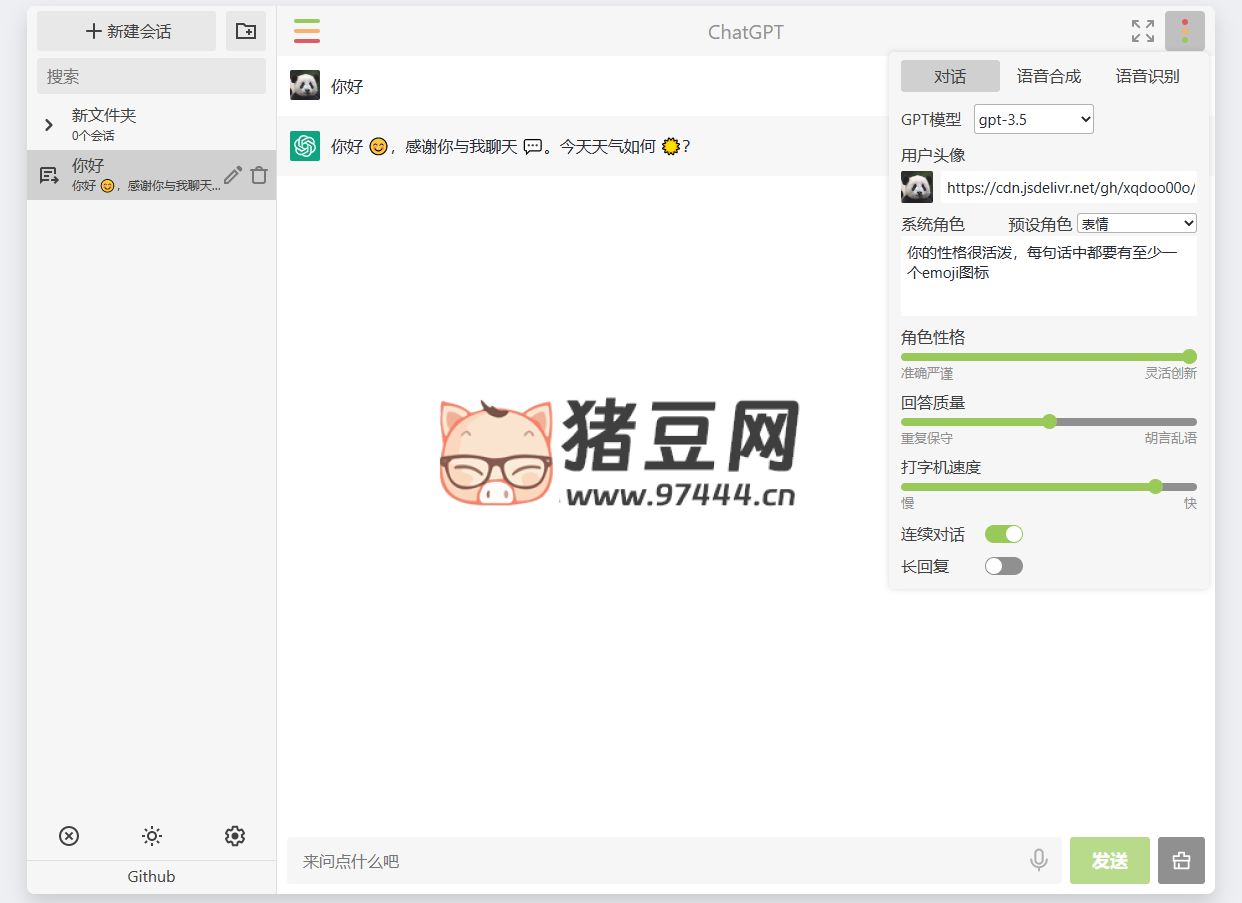The height and width of the screenshot is (903, 1242).
Task: Click the 回答质量 slider handle
Action: pos(1049,421)
